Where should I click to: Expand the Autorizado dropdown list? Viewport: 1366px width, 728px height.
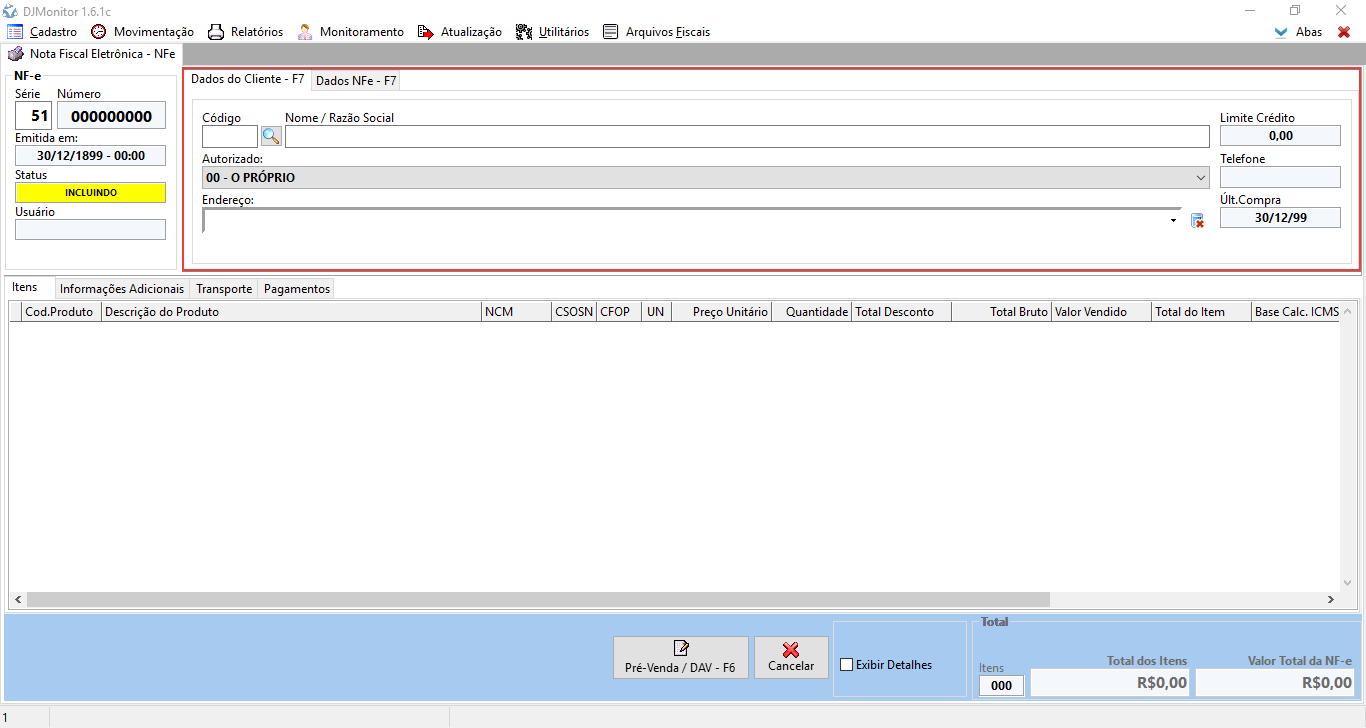[x=1201, y=178]
